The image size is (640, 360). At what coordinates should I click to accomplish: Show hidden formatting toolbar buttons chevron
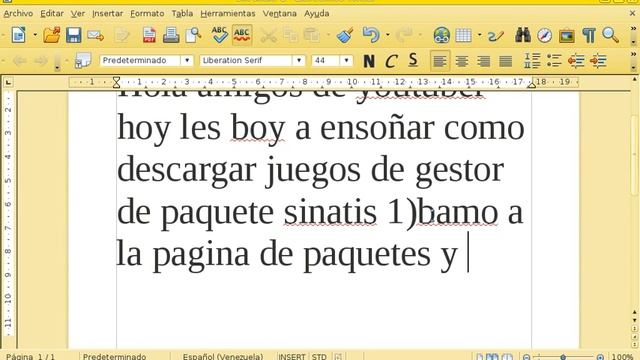coord(633,54)
